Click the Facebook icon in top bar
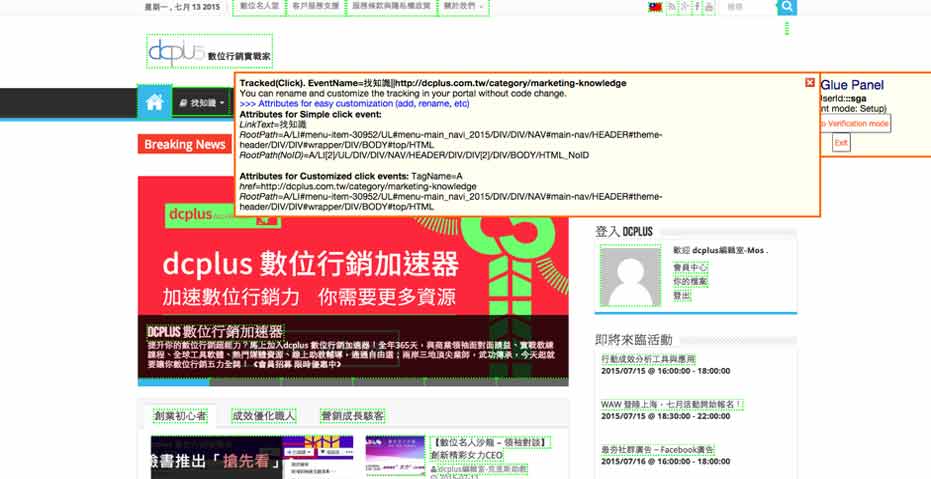 [x=697, y=7]
